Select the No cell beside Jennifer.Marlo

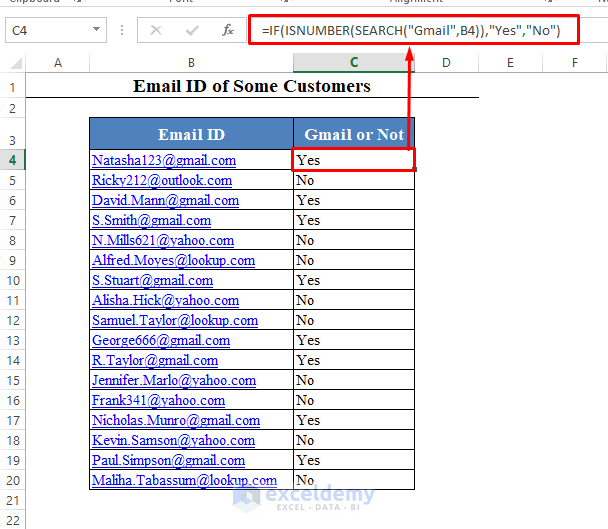[x=354, y=380]
